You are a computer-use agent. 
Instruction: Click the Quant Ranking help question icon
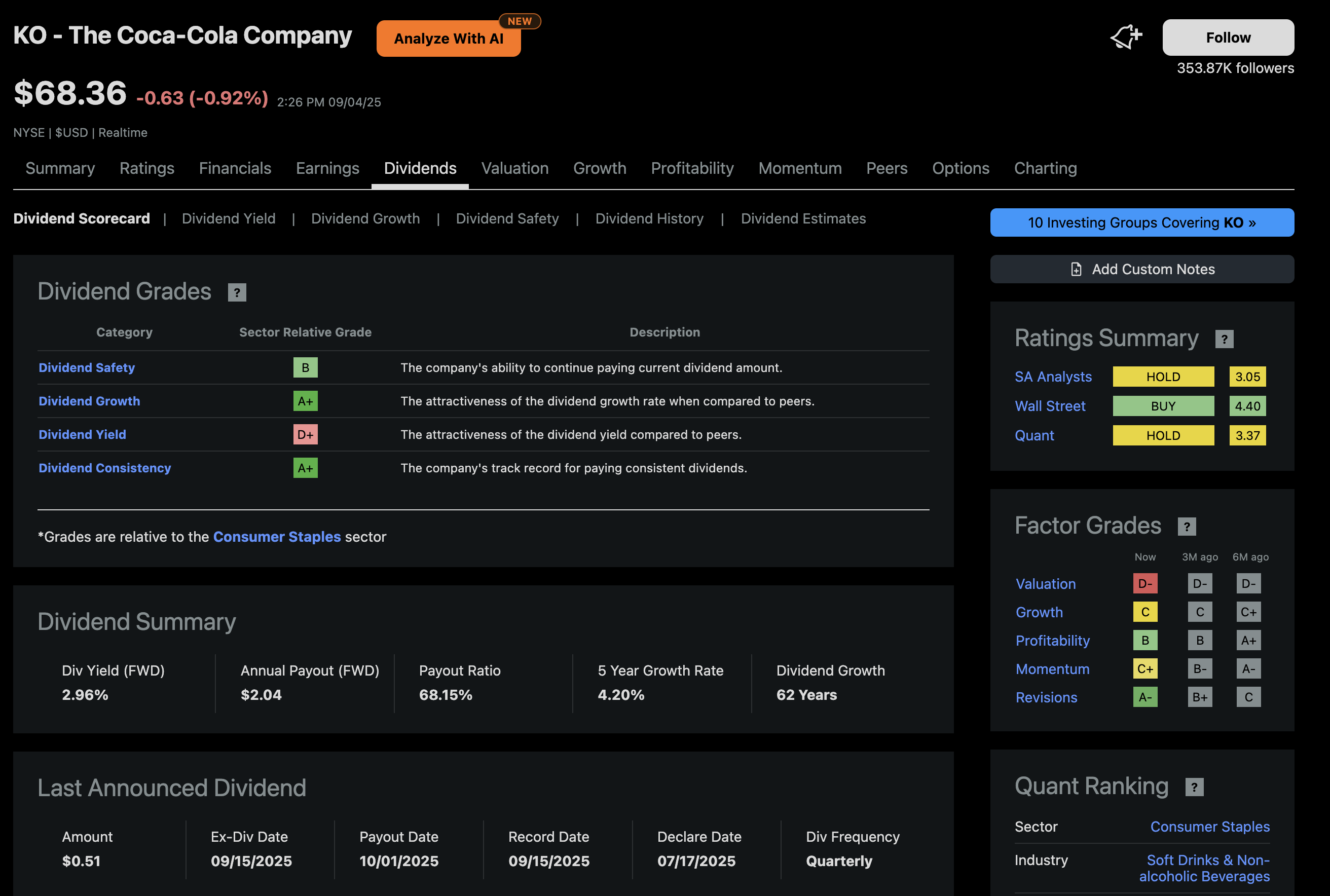point(1194,787)
